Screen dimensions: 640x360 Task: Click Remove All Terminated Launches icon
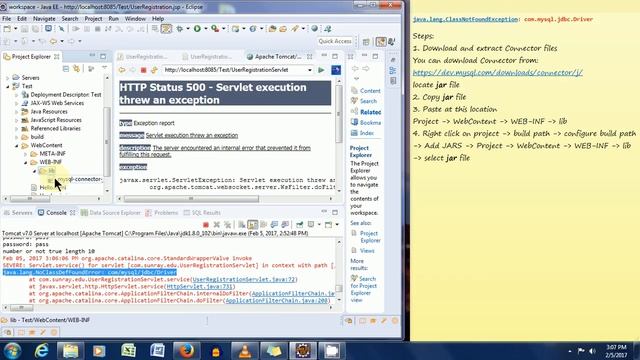click(227, 224)
